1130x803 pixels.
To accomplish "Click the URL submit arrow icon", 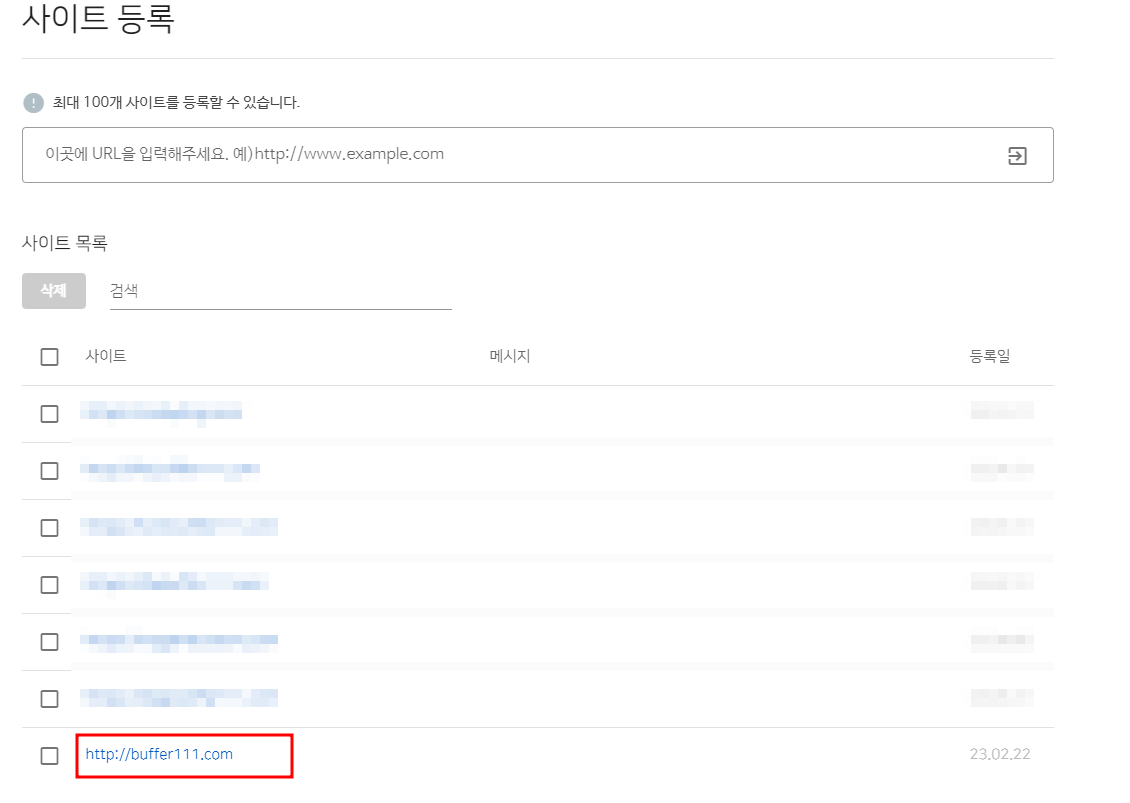I will [1018, 156].
